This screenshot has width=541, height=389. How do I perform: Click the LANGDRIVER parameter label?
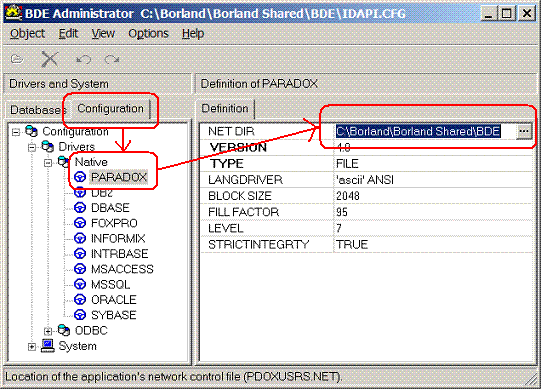pyautogui.click(x=245, y=180)
